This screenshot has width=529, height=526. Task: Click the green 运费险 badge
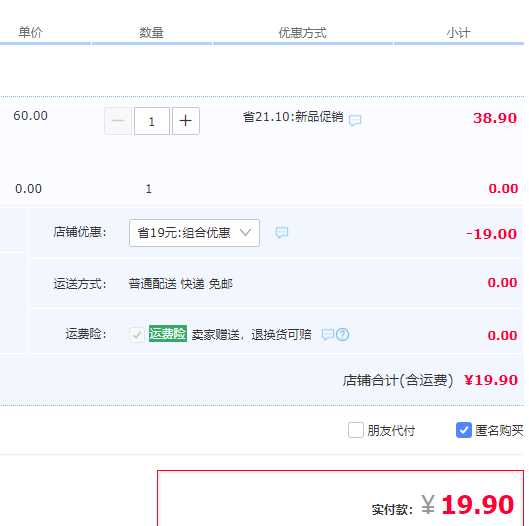[x=168, y=334]
